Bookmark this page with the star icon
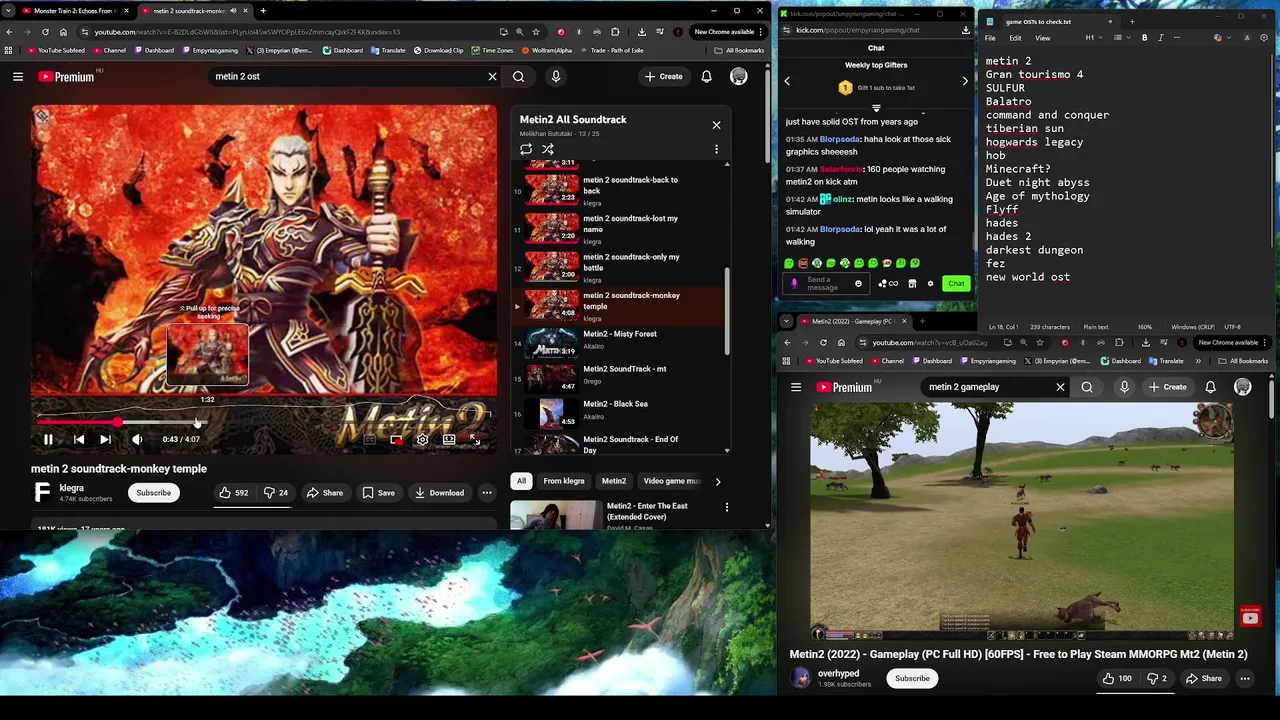Image resolution: width=1280 pixels, height=720 pixels. coord(536,32)
